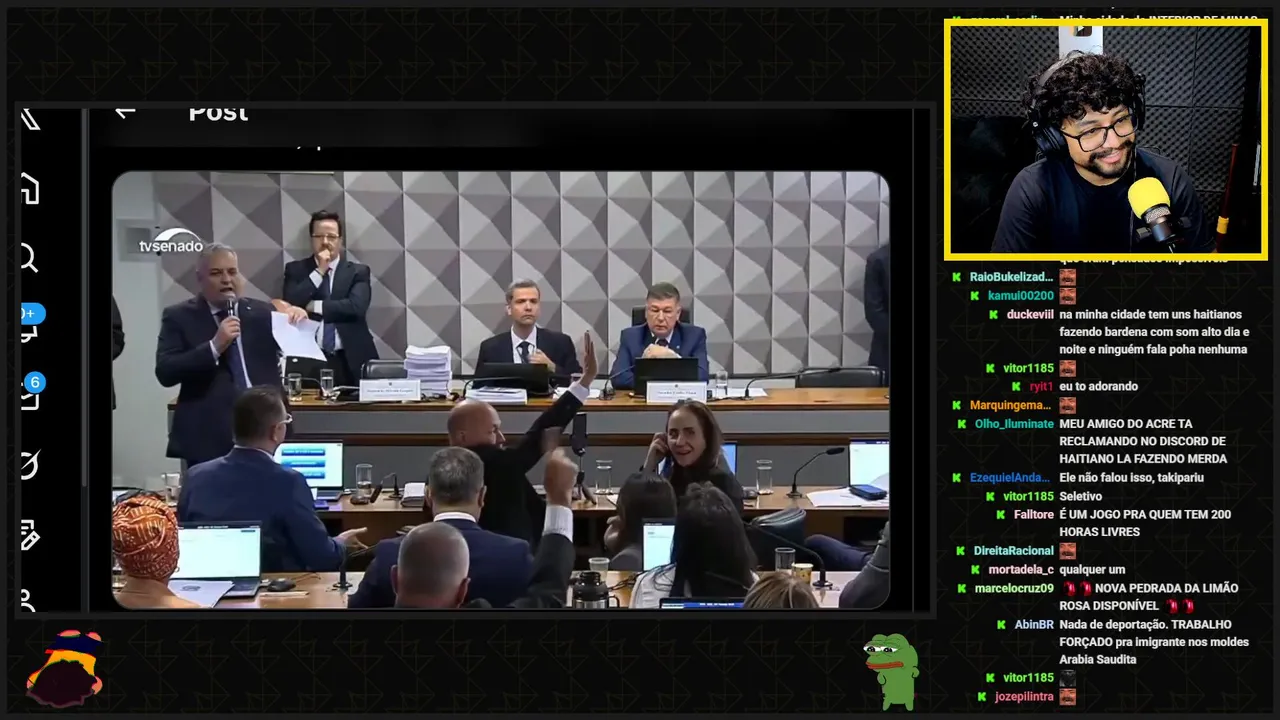Click the emote posted by jozepilintra
This screenshot has height=720, width=1280.
[x=1068, y=697]
